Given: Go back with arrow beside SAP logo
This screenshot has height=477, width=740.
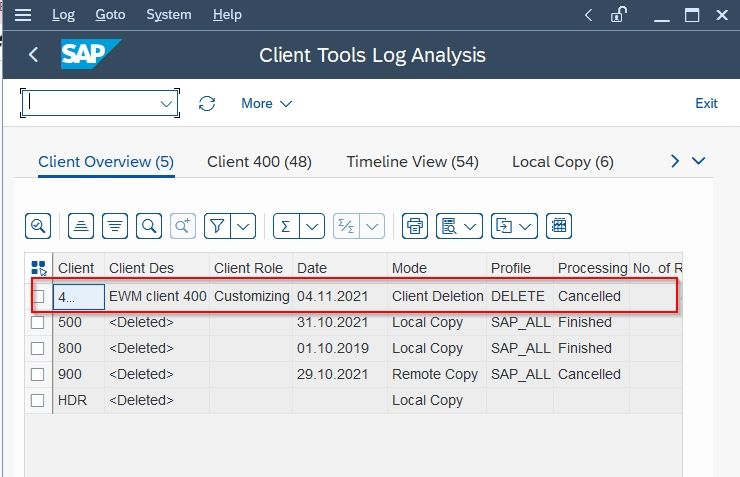Looking at the screenshot, I should [34, 55].
